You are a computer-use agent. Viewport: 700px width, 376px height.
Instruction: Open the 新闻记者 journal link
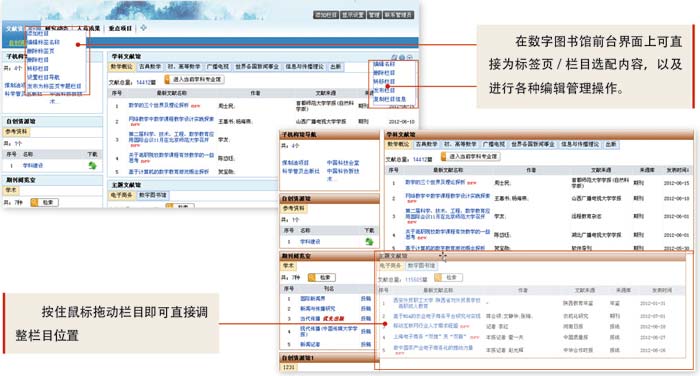[309, 344]
